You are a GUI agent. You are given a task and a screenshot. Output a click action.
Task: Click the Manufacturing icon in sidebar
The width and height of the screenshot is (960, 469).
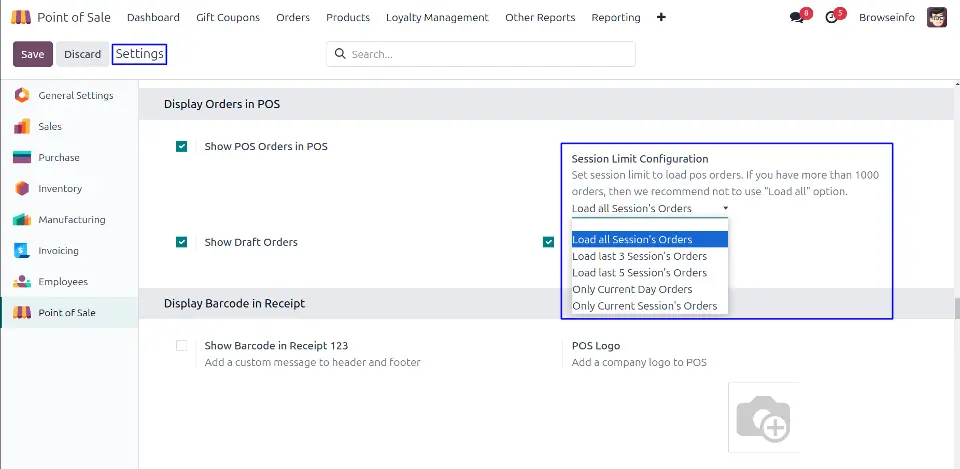[x=22, y=219]
